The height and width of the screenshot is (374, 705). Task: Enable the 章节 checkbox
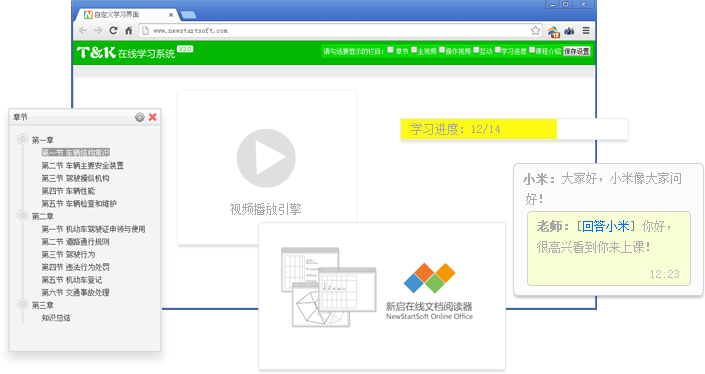click(x=390, y=50)
